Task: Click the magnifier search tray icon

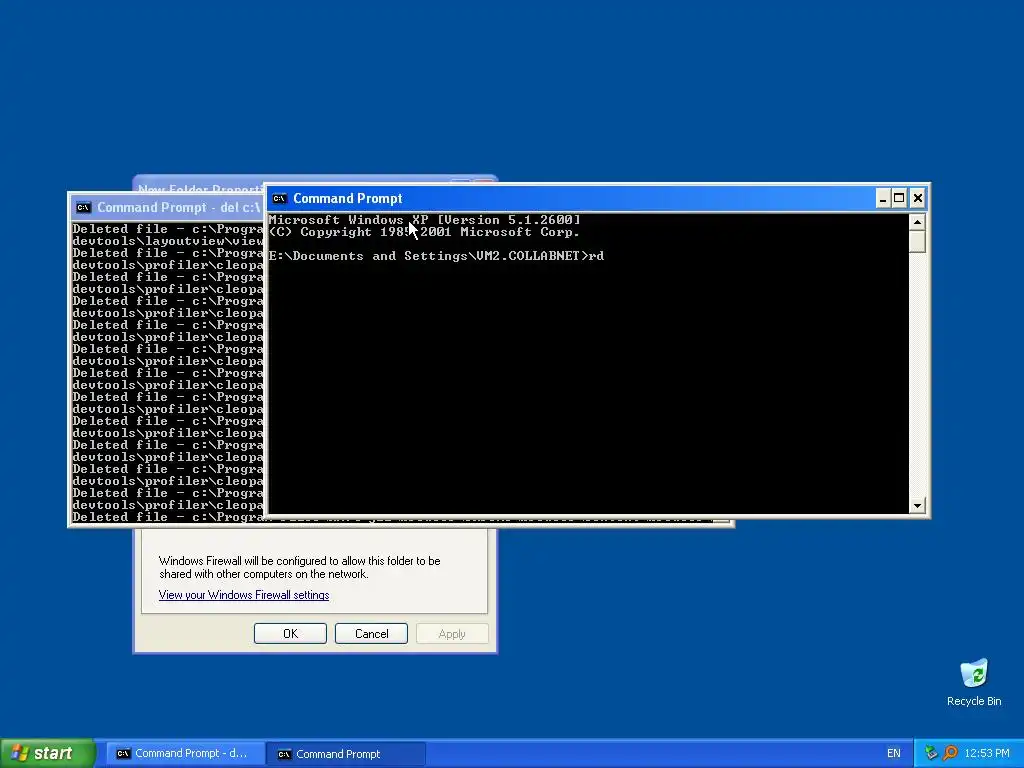Action: pos(950,753)
